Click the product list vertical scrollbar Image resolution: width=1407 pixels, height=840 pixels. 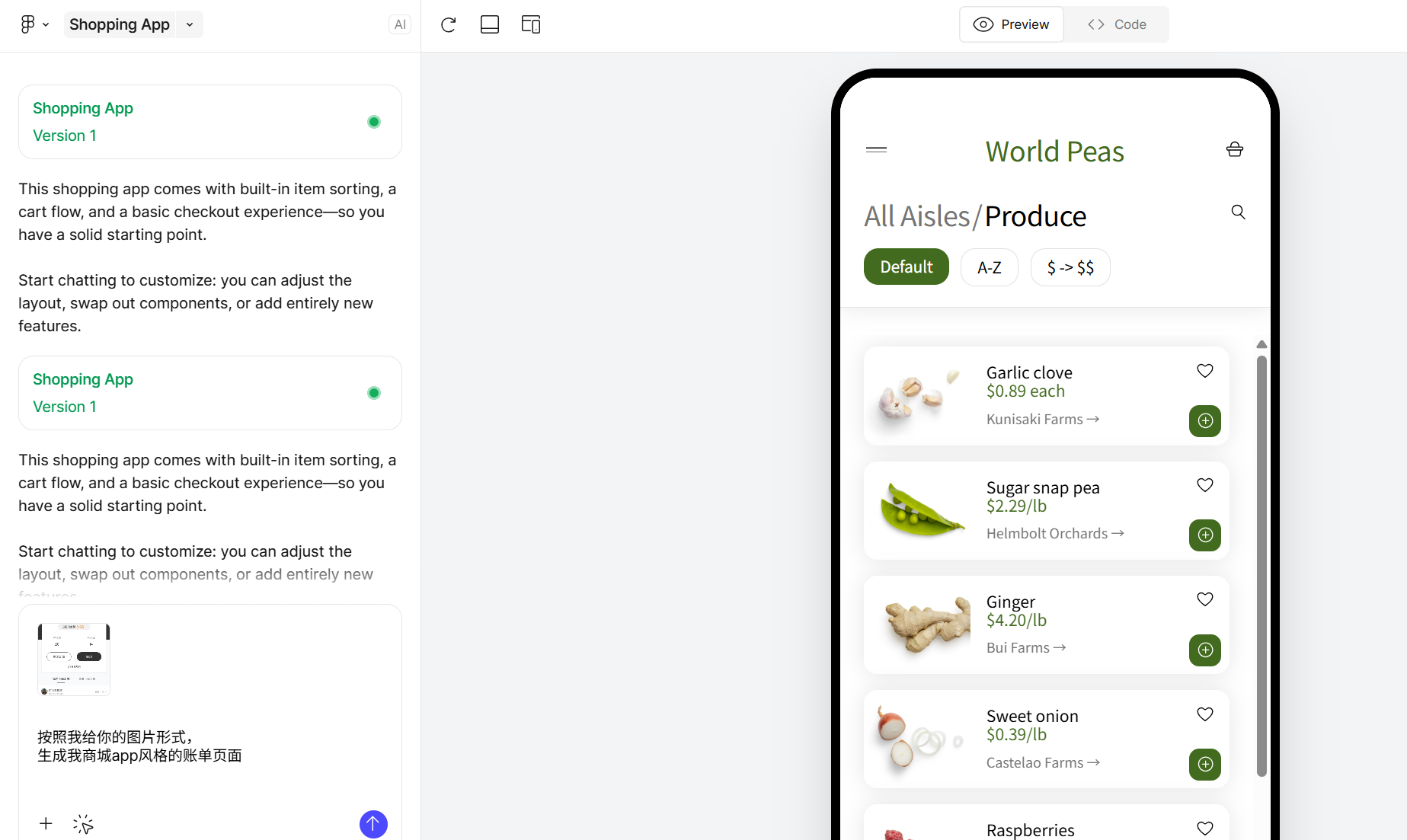click(x=1262, y=564)
